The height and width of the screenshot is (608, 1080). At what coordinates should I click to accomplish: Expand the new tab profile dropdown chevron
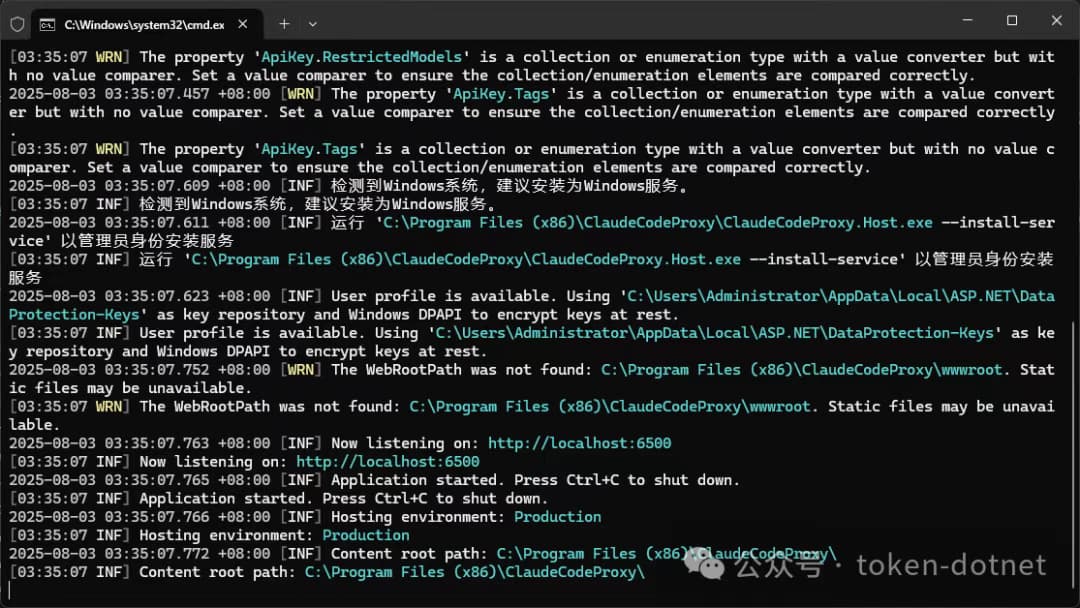[313, 24]
